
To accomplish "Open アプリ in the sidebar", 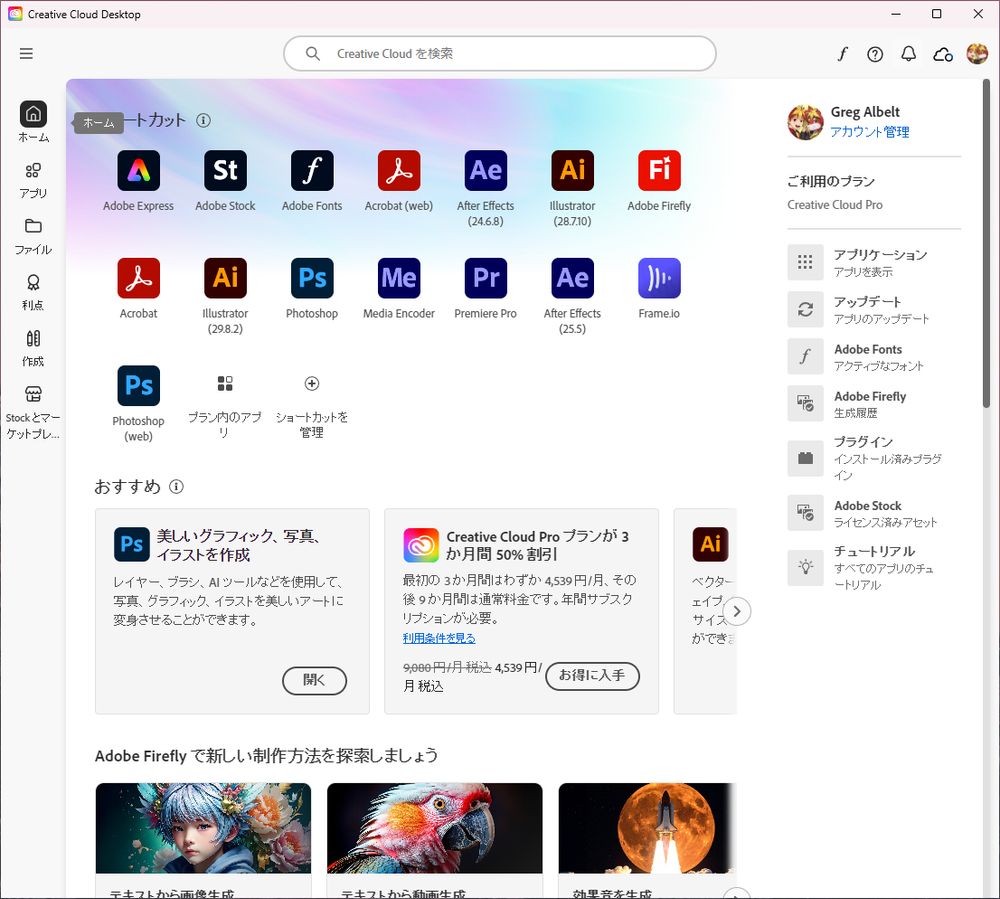I will pyautogui.click(x=33, y=180).
